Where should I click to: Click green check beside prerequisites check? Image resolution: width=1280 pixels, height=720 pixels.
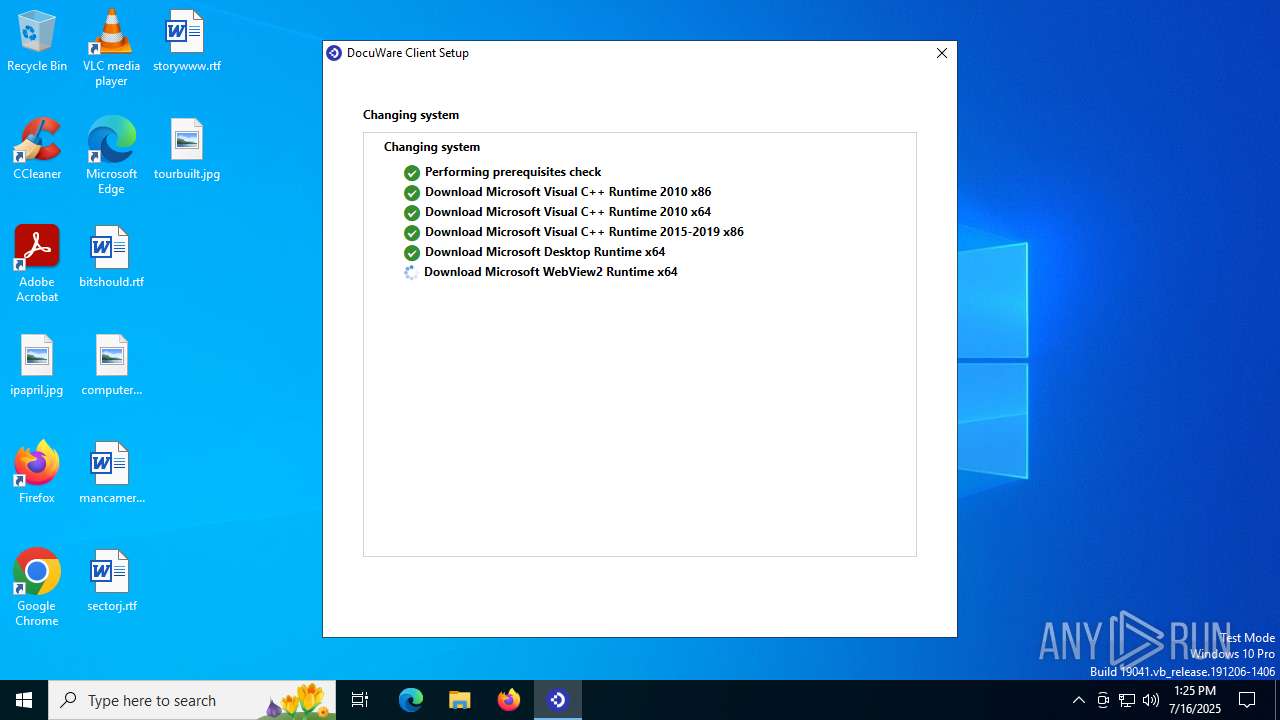(411, 173)
